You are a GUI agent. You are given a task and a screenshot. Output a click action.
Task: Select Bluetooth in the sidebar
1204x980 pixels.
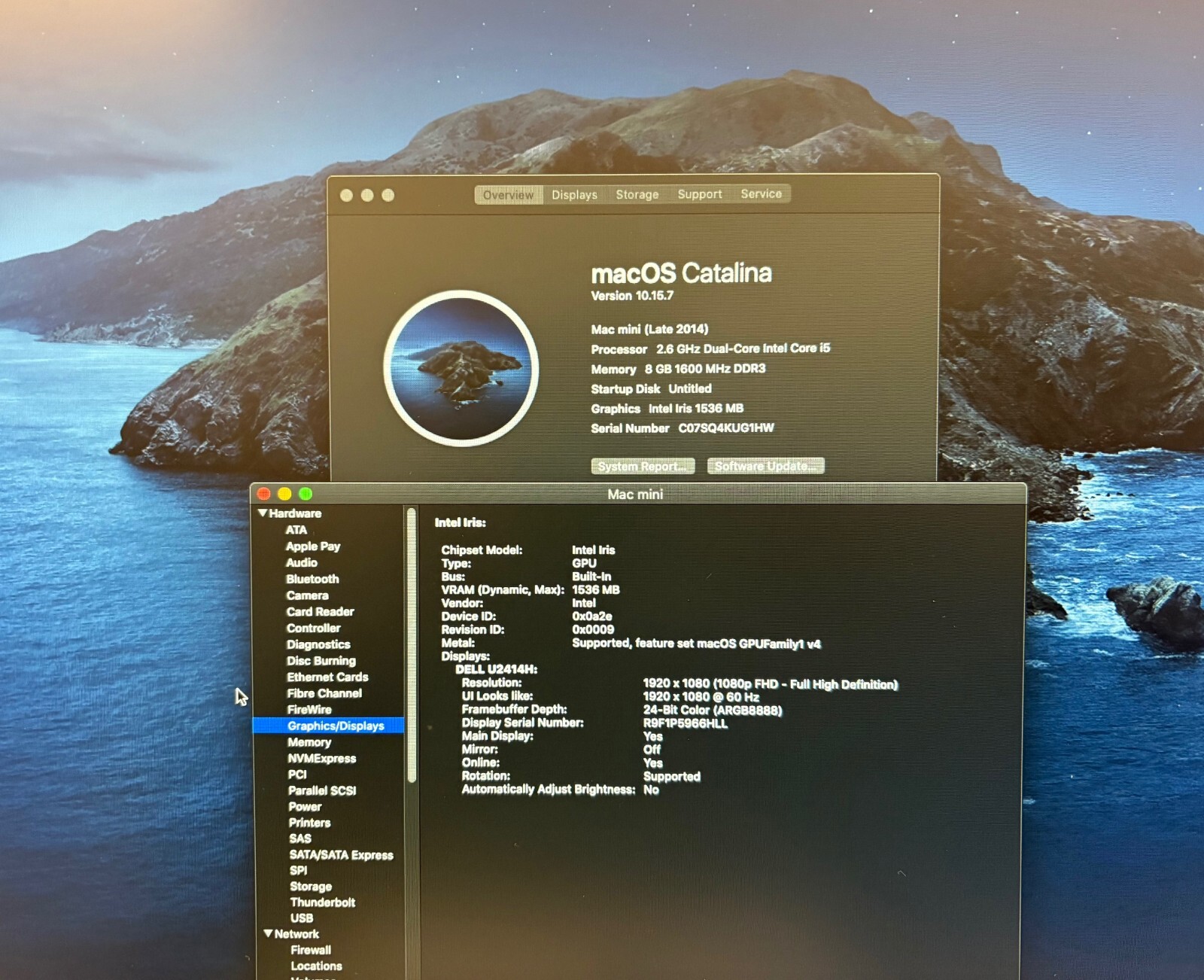[312, 579]
